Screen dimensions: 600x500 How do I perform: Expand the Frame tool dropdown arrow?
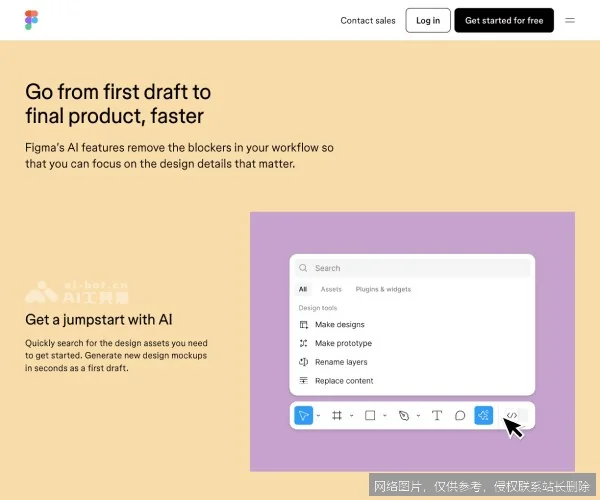[351, 416]
